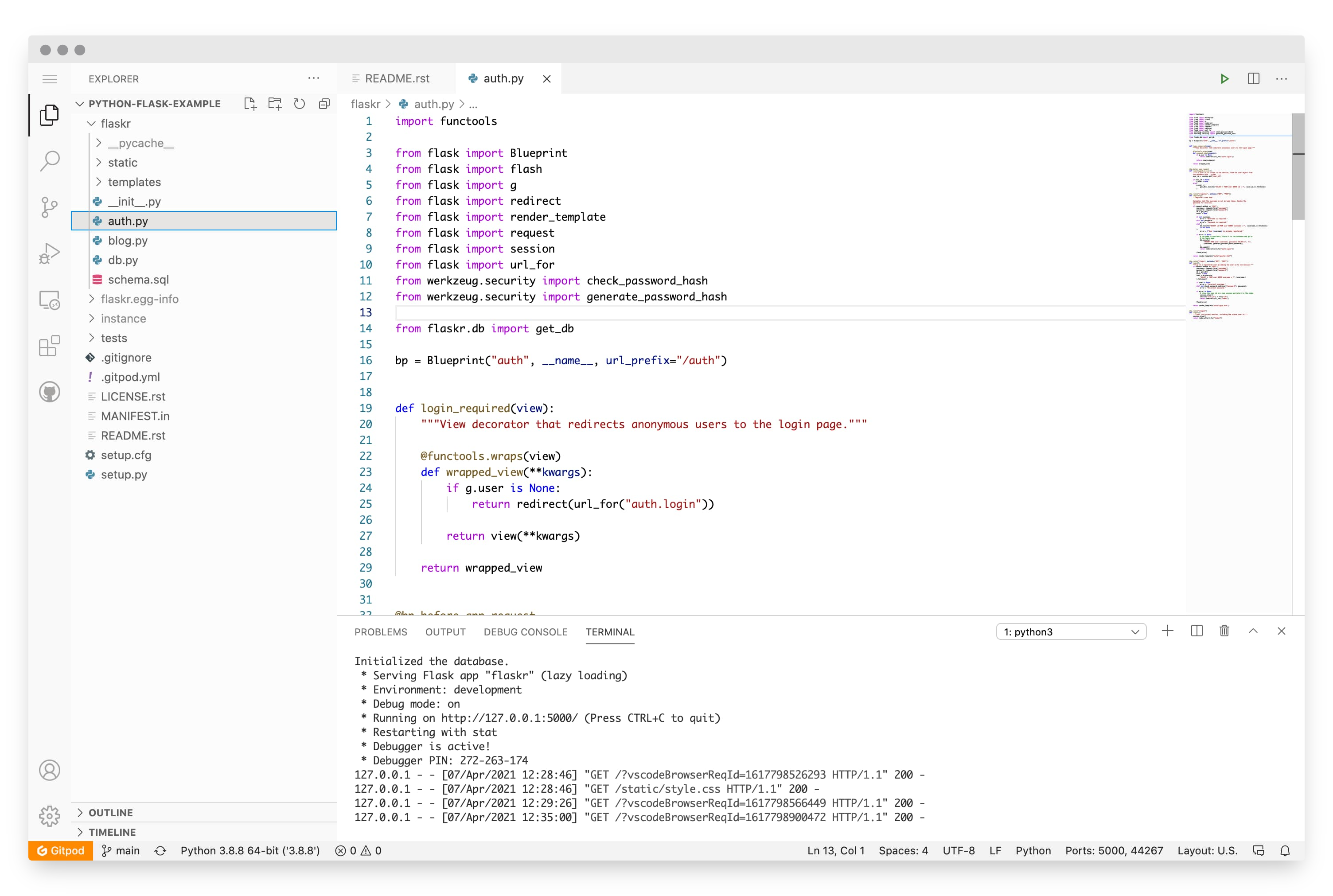Open the Source Control view

(50, 207)
